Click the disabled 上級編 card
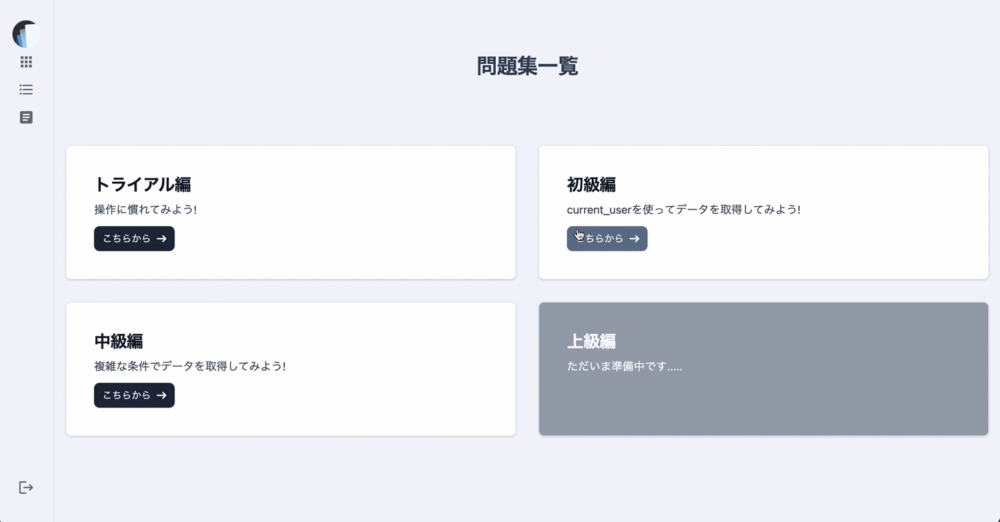This screenshot has width=1000, height=522. 763,369
